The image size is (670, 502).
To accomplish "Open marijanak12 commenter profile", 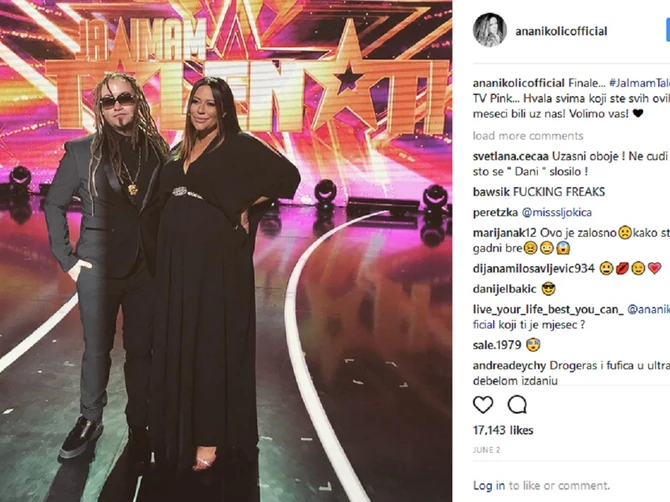I will (505, 233).
